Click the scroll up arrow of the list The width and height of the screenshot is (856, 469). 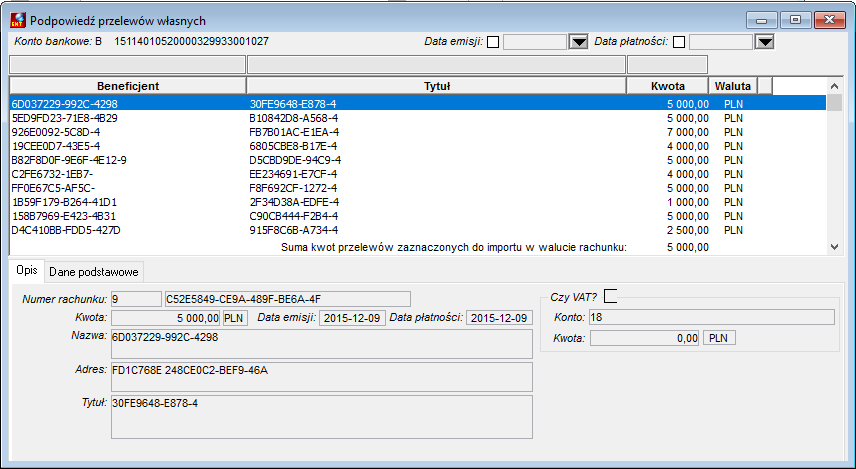(834, 86)
